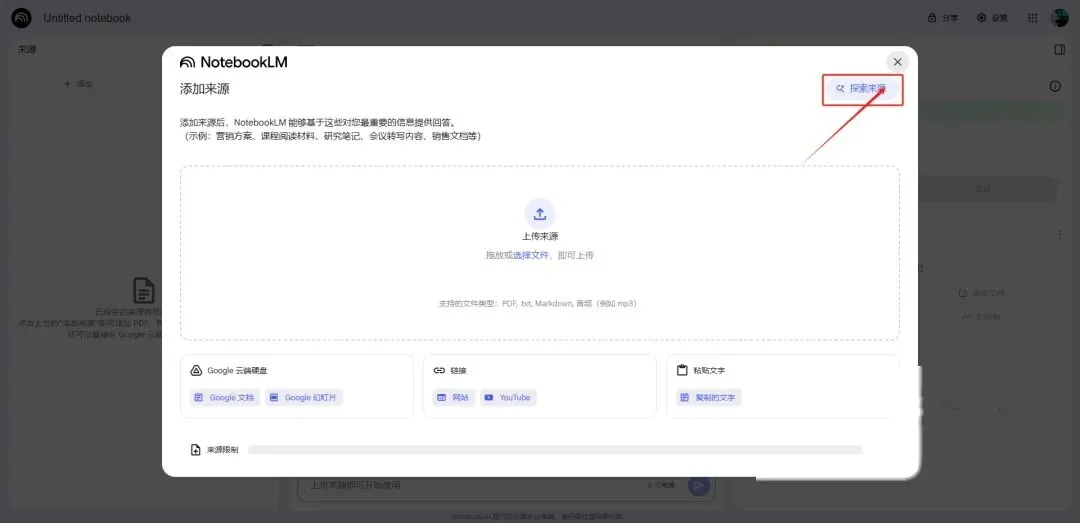Click the 添加 source button behind dialog
Image resolution: width=1080 pixels, height=523 pixels.
pyautogui.click(x=79, y=84)
